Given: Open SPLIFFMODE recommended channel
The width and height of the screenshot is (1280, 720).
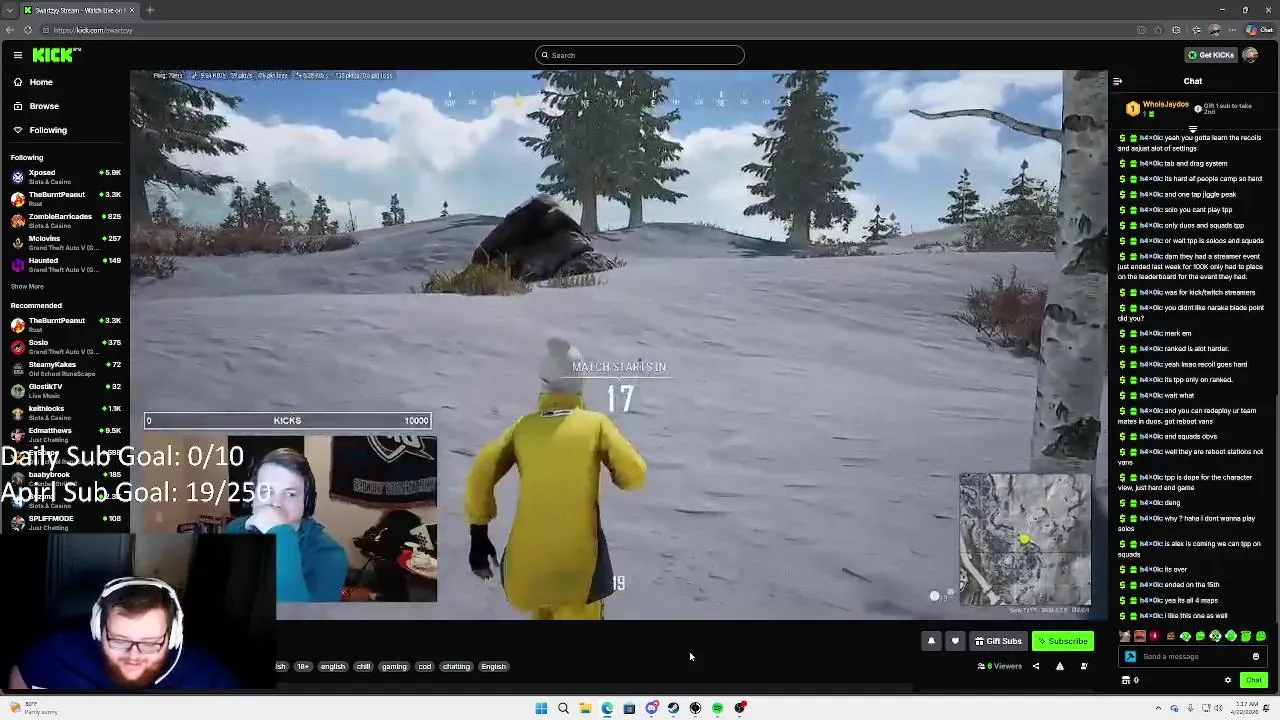Looking at the screenshot, I should pyautogui.click(x=64, y=523).
